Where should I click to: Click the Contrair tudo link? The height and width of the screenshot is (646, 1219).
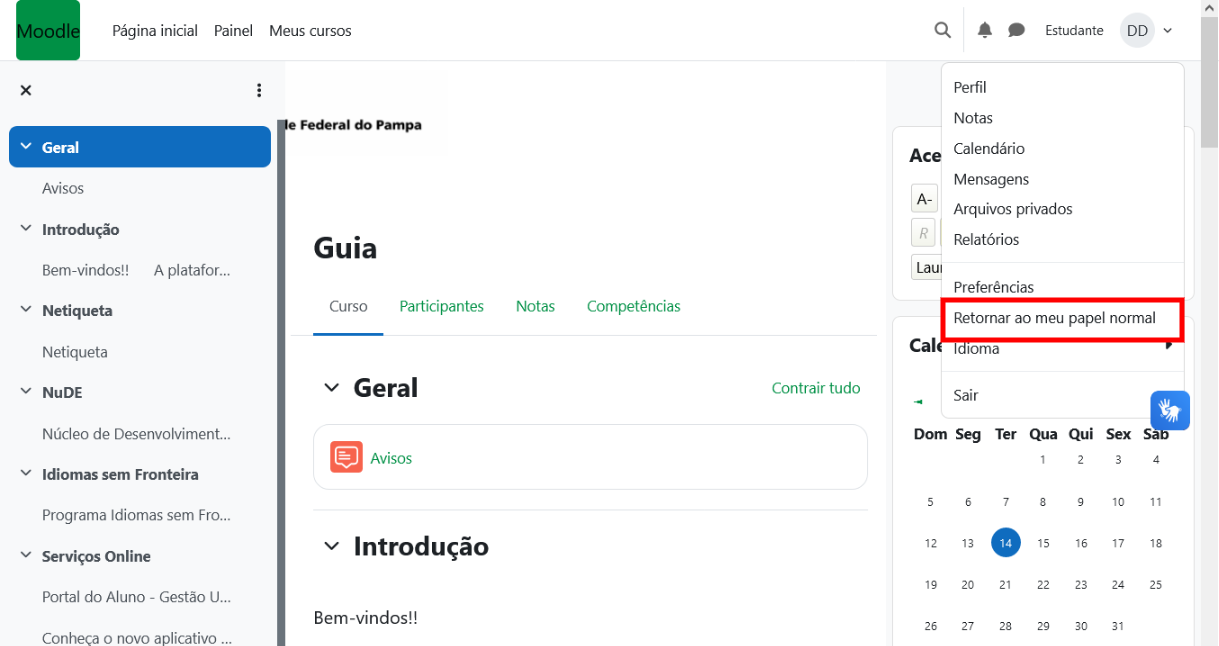click(x=815, y=388)
